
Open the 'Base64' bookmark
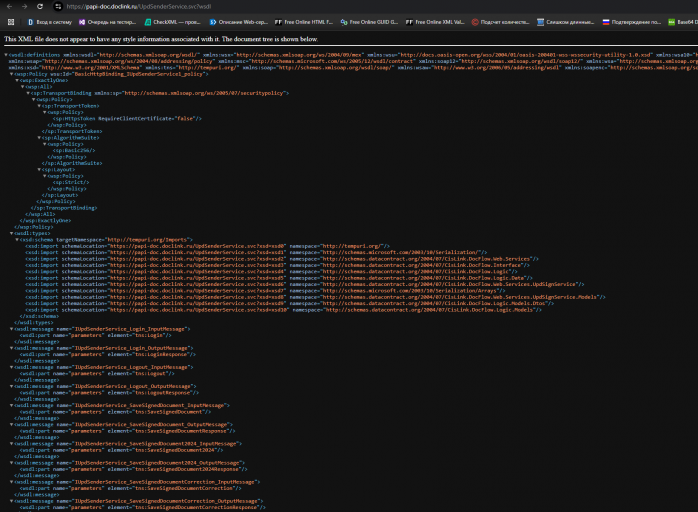pyautogui.click(x=683, y=22)
